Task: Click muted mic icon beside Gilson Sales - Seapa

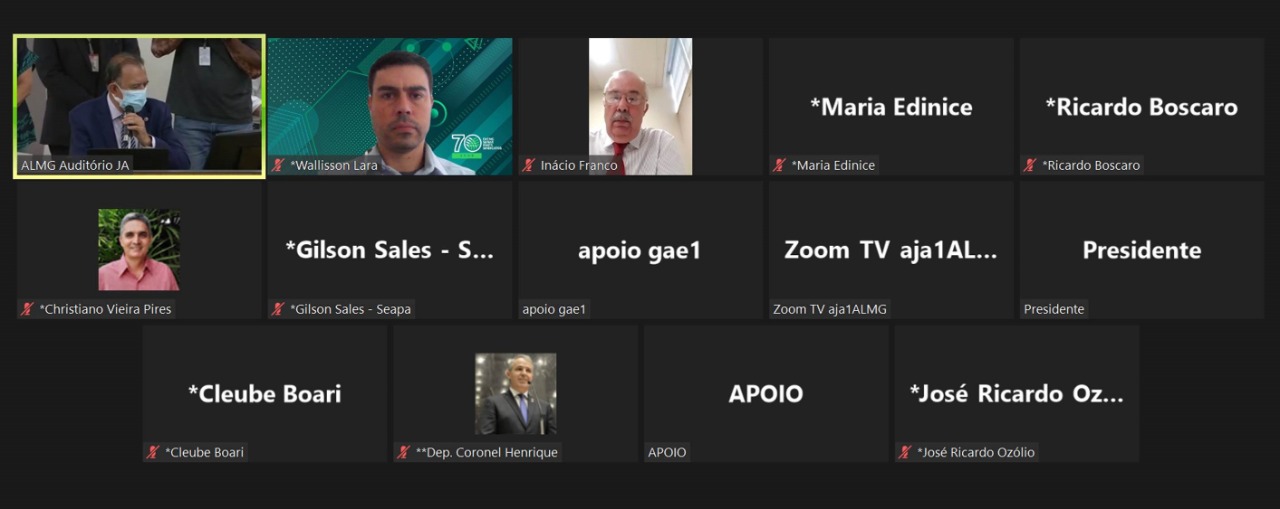Action: 277,309
